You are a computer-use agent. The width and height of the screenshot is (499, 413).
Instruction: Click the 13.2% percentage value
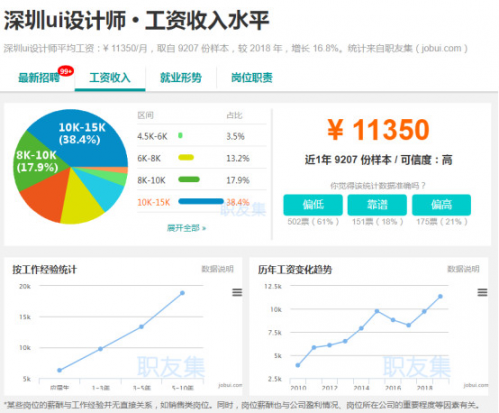tap(238, 158)
